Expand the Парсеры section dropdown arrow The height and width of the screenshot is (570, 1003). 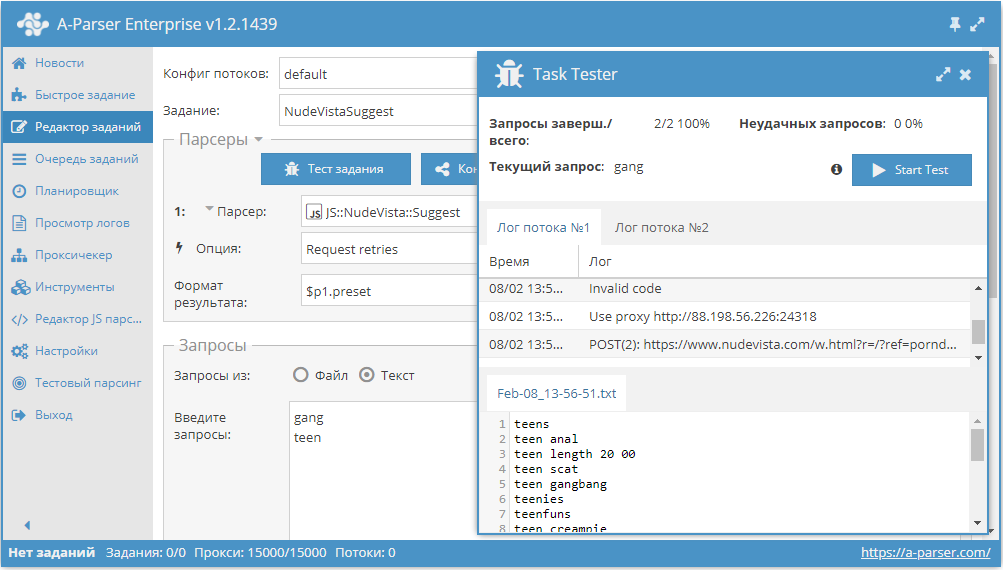[258, 139]
